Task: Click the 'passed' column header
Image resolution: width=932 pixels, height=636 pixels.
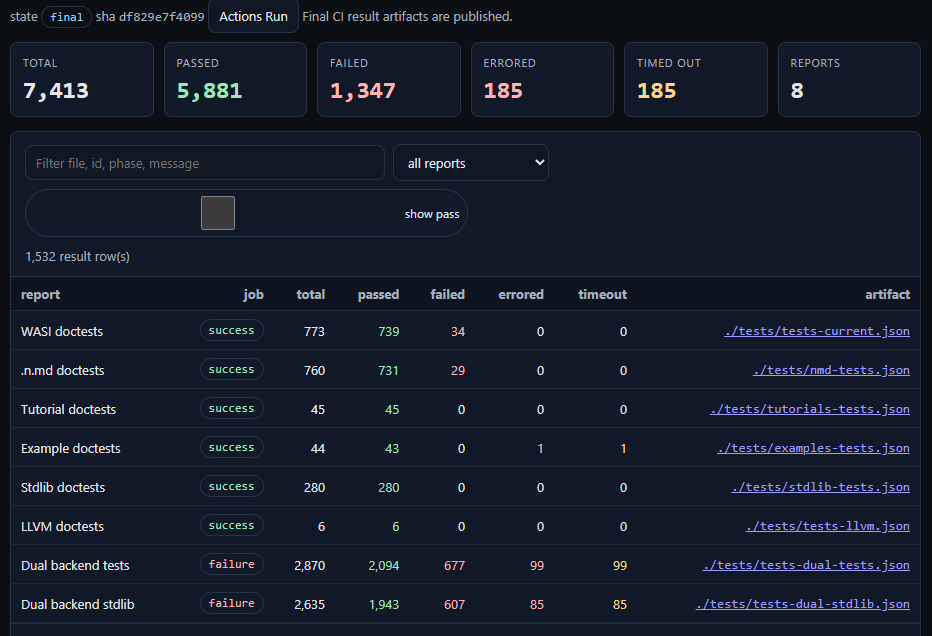Action: pyautogui.click(x=379, y=295)
